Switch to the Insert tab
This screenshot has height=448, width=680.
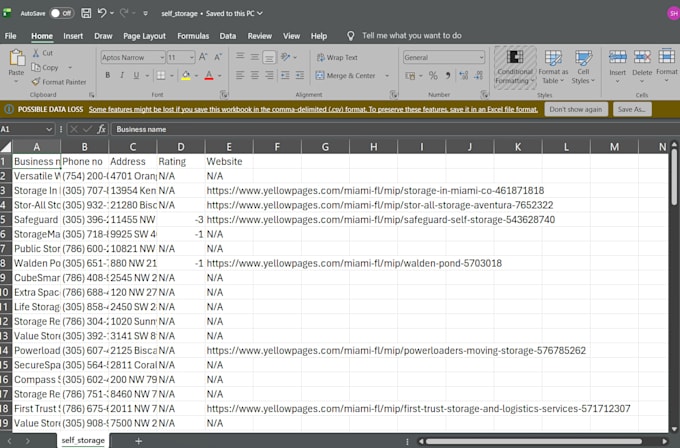tap(73, 36)
